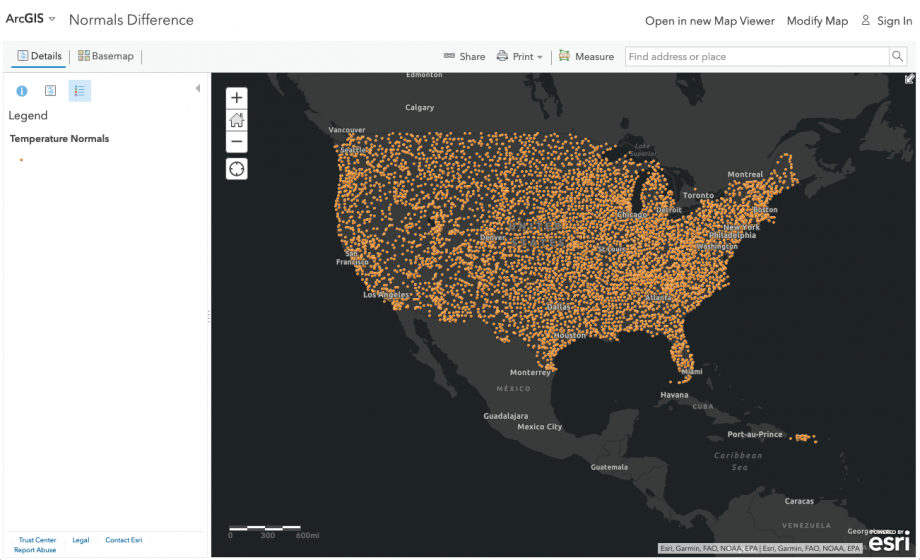Open the Legal link
The width and height of the screenshot is (920, 560).
[80, 540]
